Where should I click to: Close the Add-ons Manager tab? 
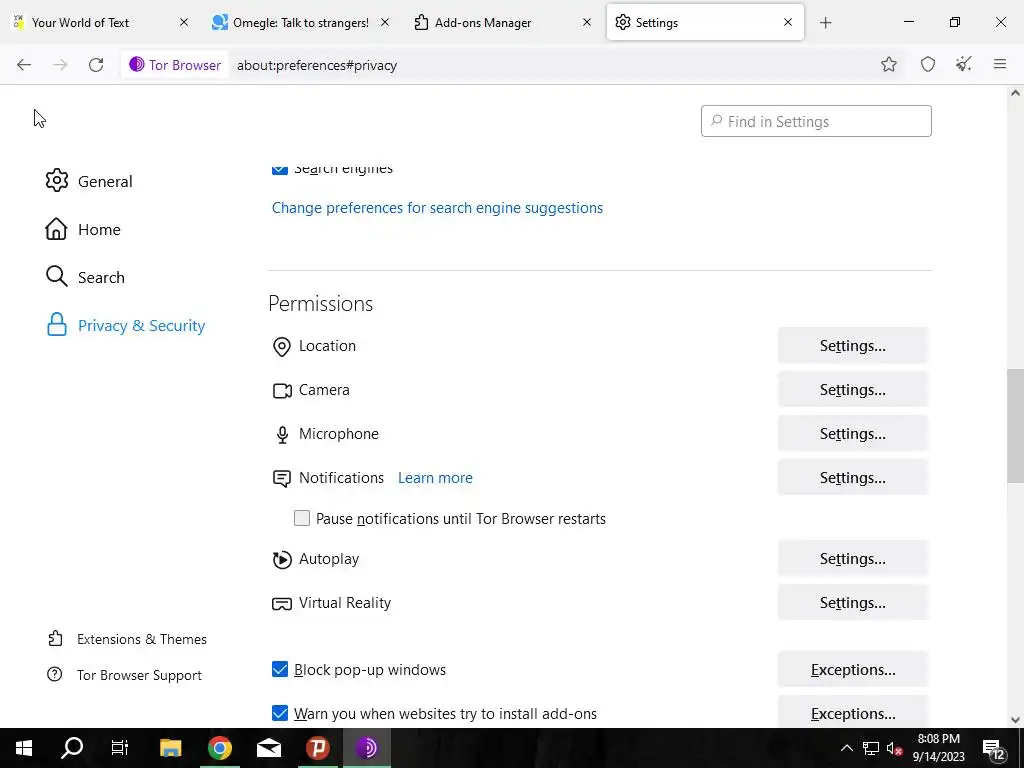point(586,22)
